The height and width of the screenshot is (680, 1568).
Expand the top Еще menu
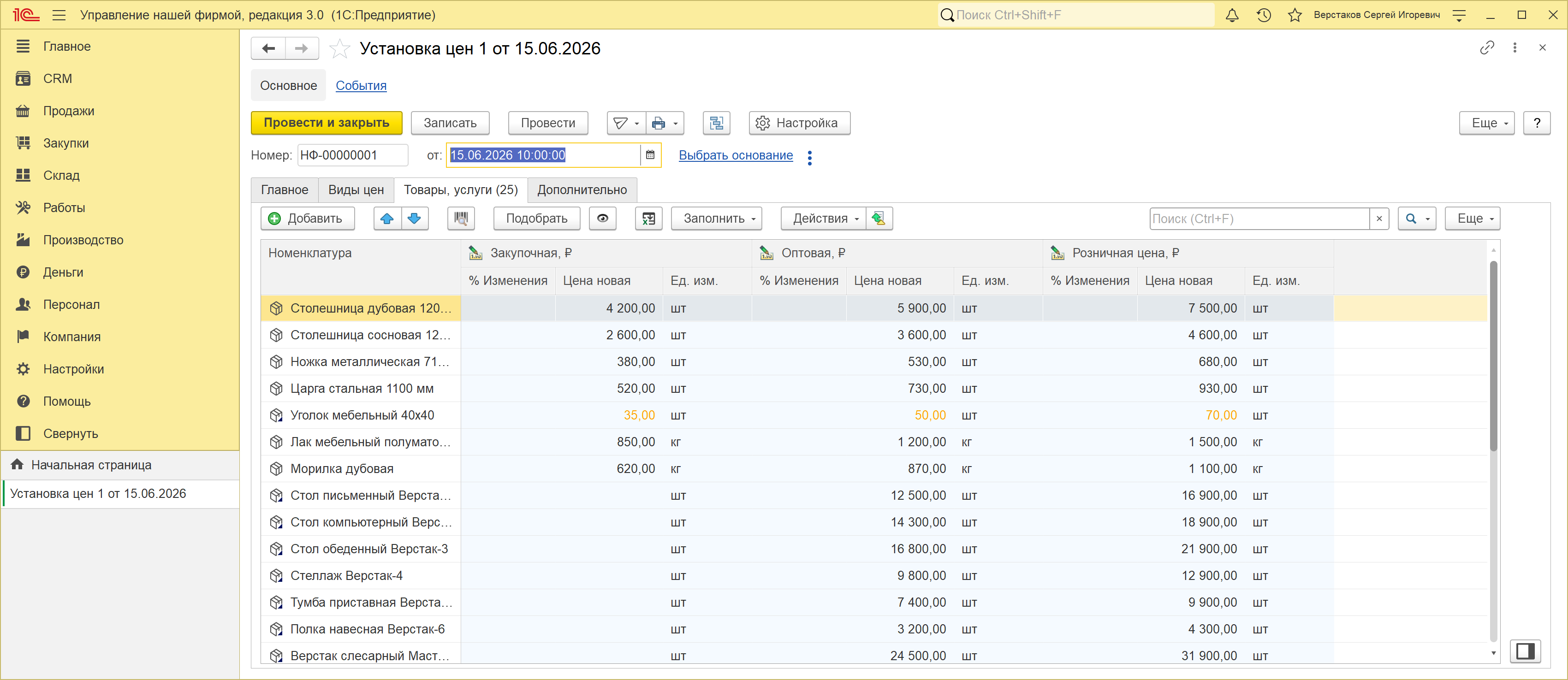click(x=1486, y=123)
